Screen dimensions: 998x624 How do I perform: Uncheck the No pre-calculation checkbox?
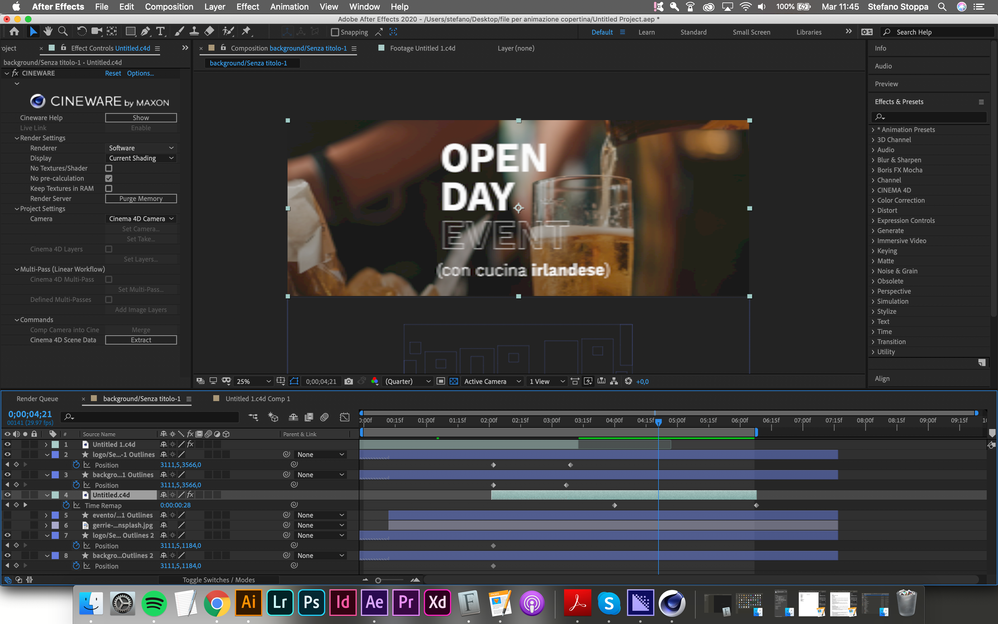tap(109, 178)
